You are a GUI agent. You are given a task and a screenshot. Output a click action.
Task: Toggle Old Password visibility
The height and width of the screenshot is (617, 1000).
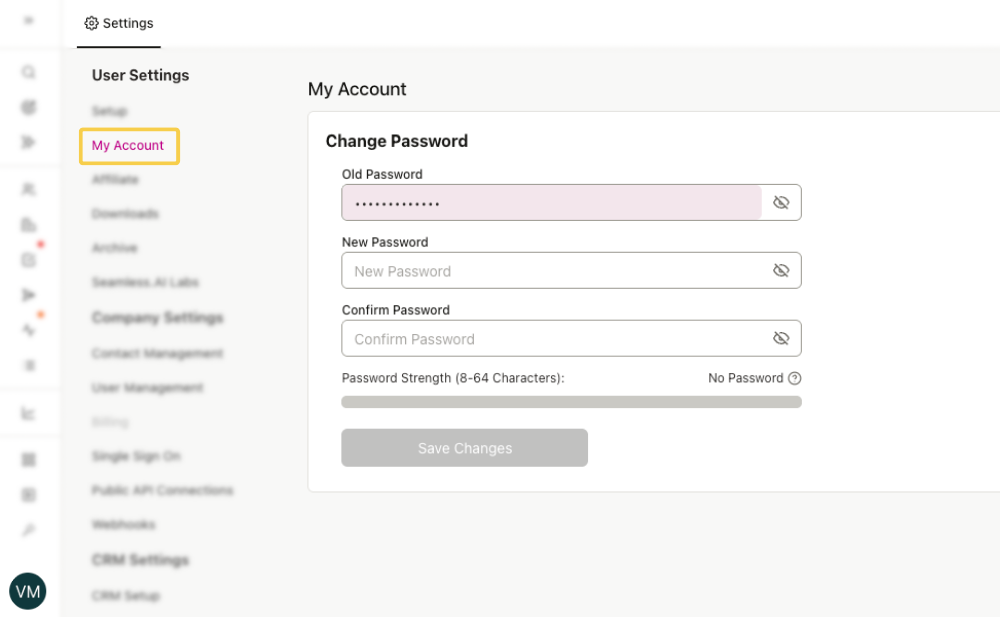(781, 202)
